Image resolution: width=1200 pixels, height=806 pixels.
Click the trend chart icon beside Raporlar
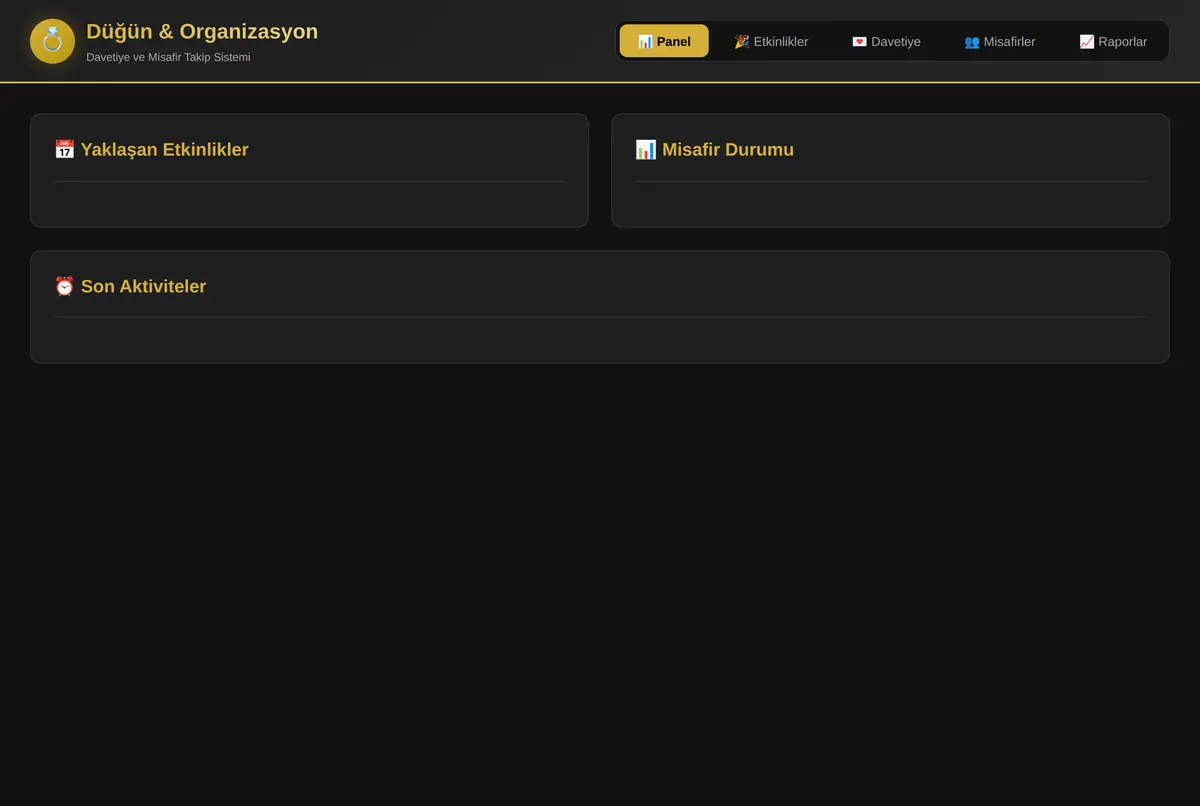tap(1087, 42)
